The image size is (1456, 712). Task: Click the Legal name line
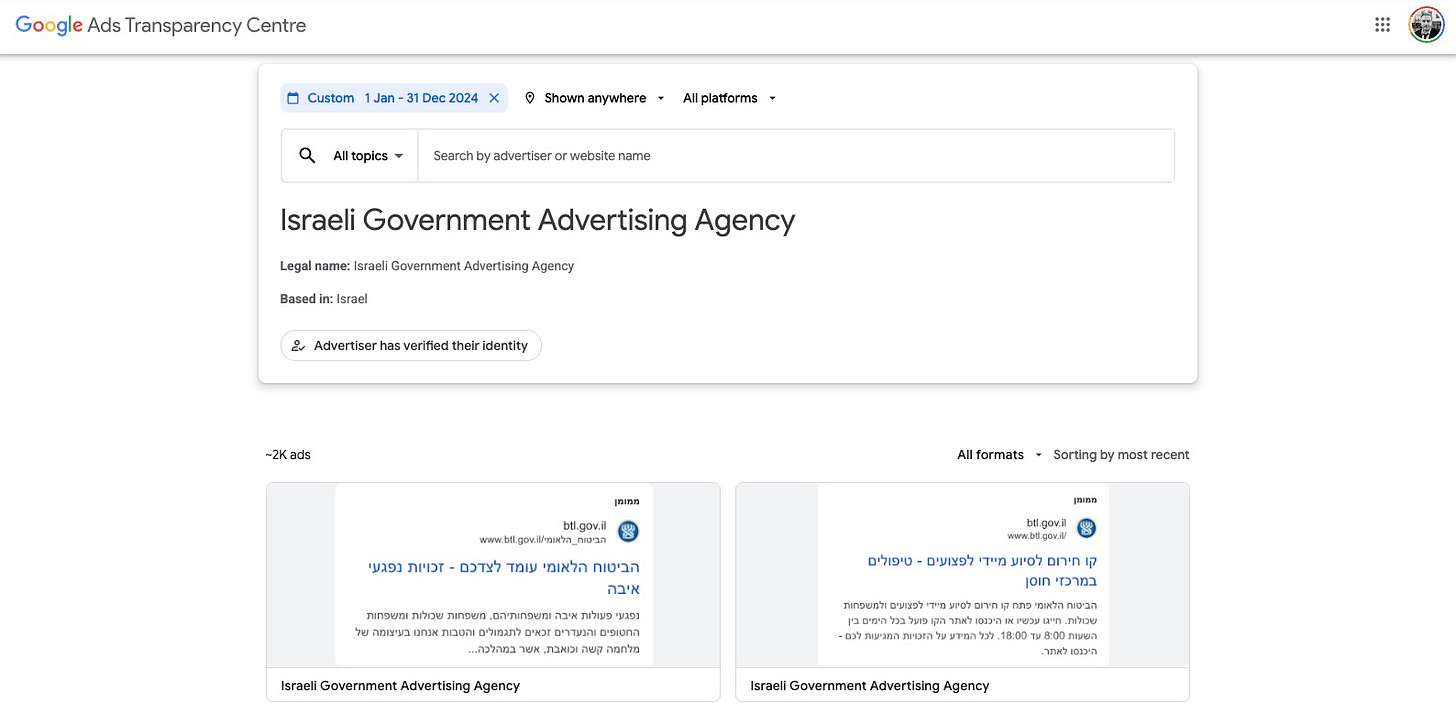pos(427,266)
